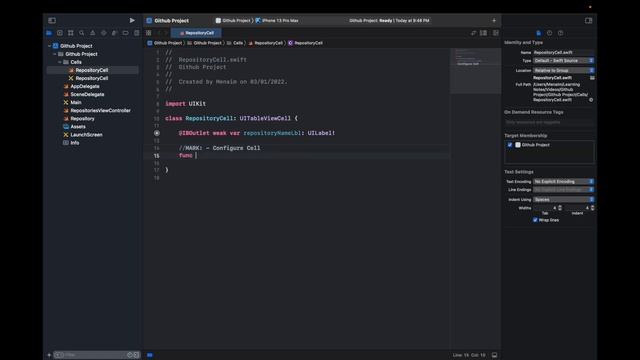Toggle source control filter in navigator
640x360 pixels.
pos(136,355)
